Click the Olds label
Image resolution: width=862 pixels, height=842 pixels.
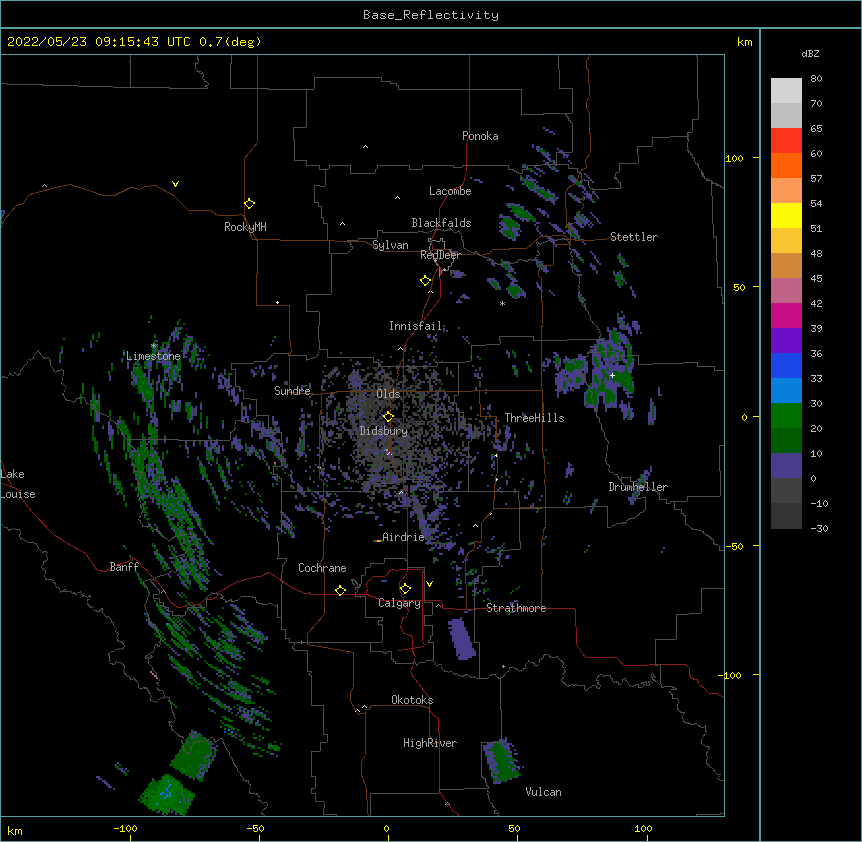(x=388, y=394)
